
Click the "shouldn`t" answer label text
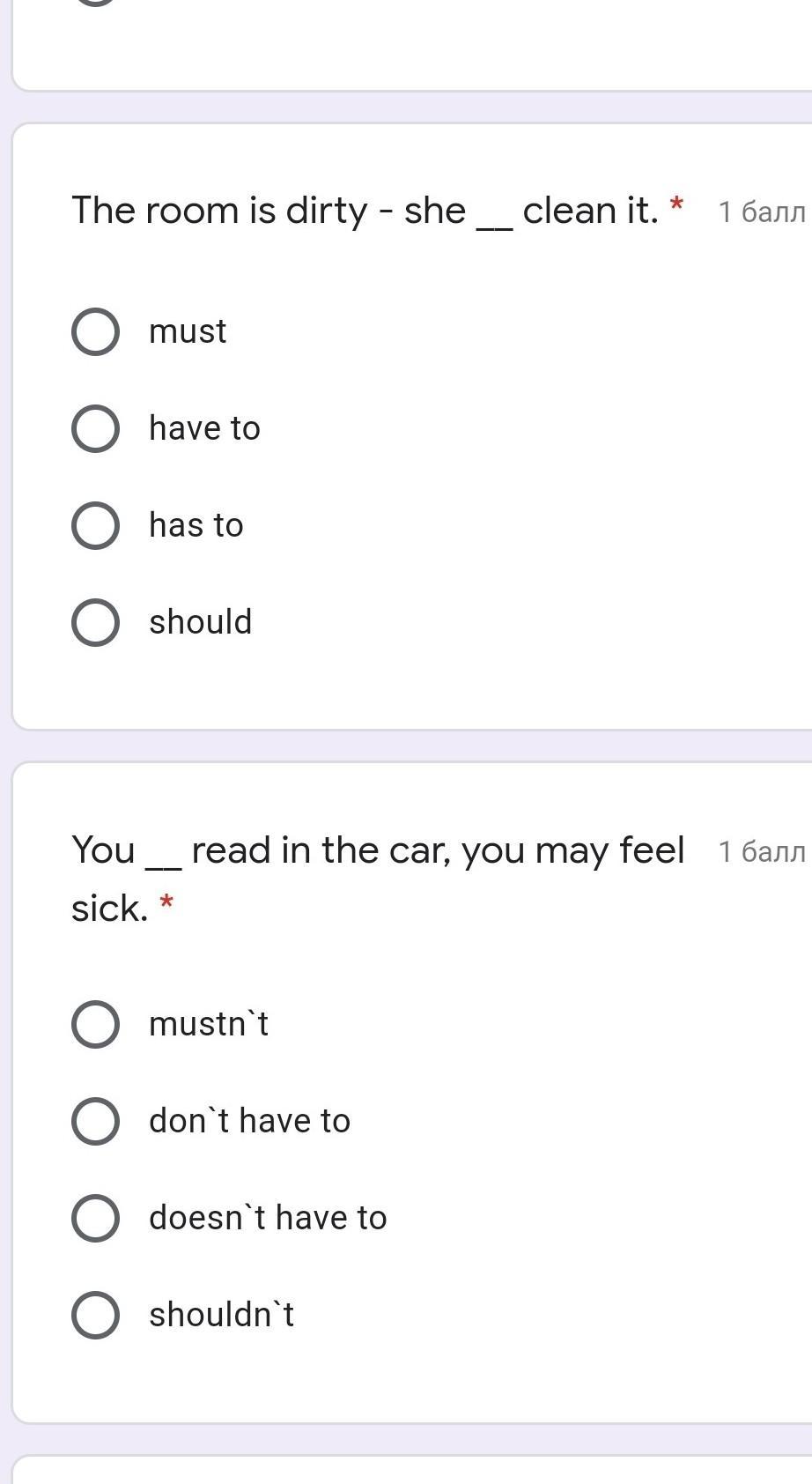(x=221, y=1316)
